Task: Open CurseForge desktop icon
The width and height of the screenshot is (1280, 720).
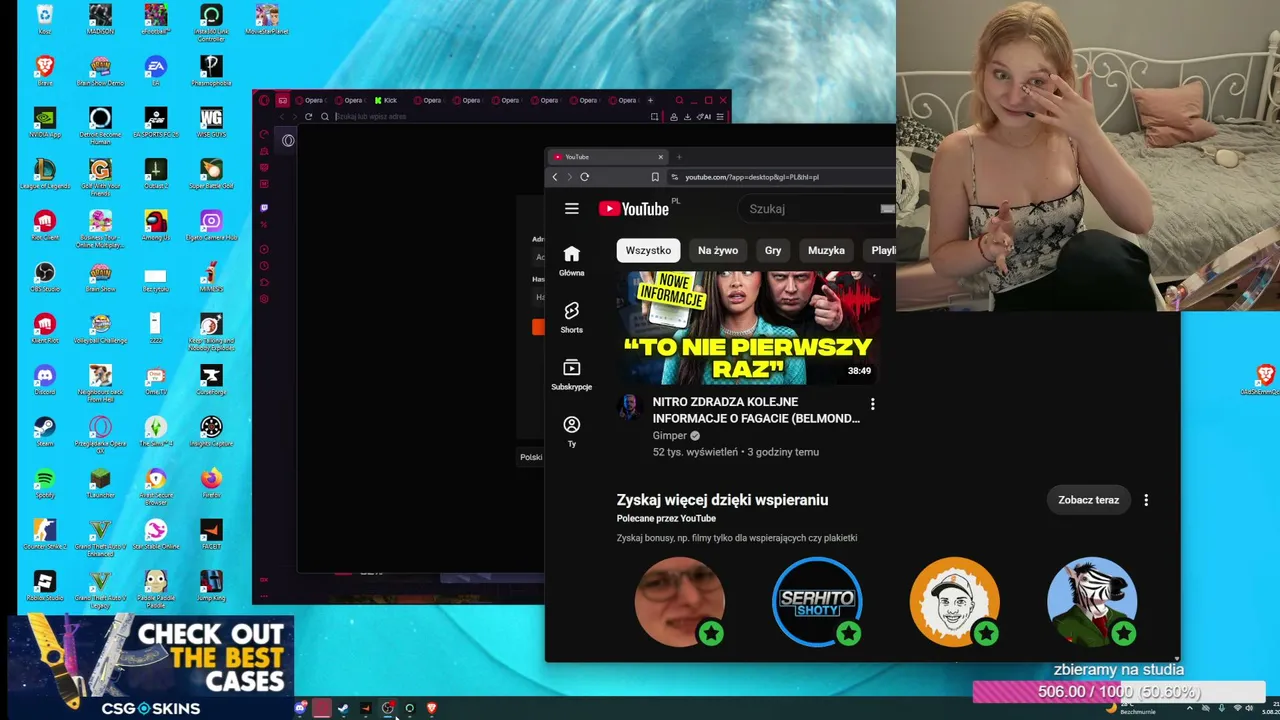Action: click(x=211, y=379)
